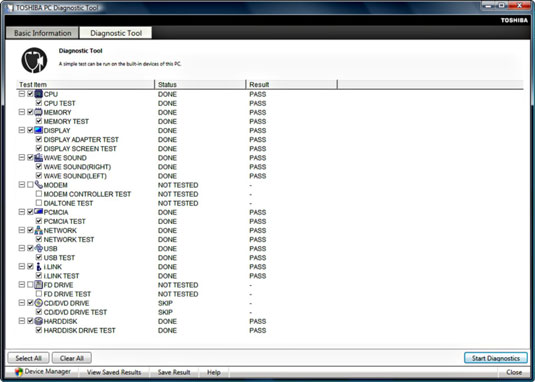Uncheck DISPLAY SCREEN TEST checkbox
The image size is (535, 382).
pyautogui.click(x=39, y=148)
